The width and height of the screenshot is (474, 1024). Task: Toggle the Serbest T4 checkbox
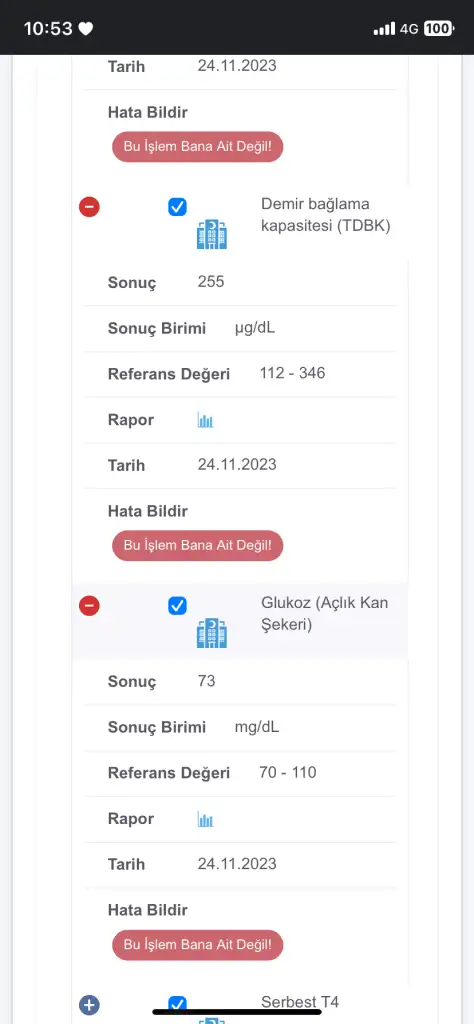177,1004
